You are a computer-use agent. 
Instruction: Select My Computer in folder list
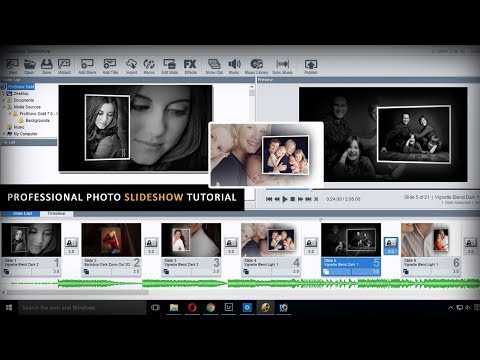(x=25, y=134)
